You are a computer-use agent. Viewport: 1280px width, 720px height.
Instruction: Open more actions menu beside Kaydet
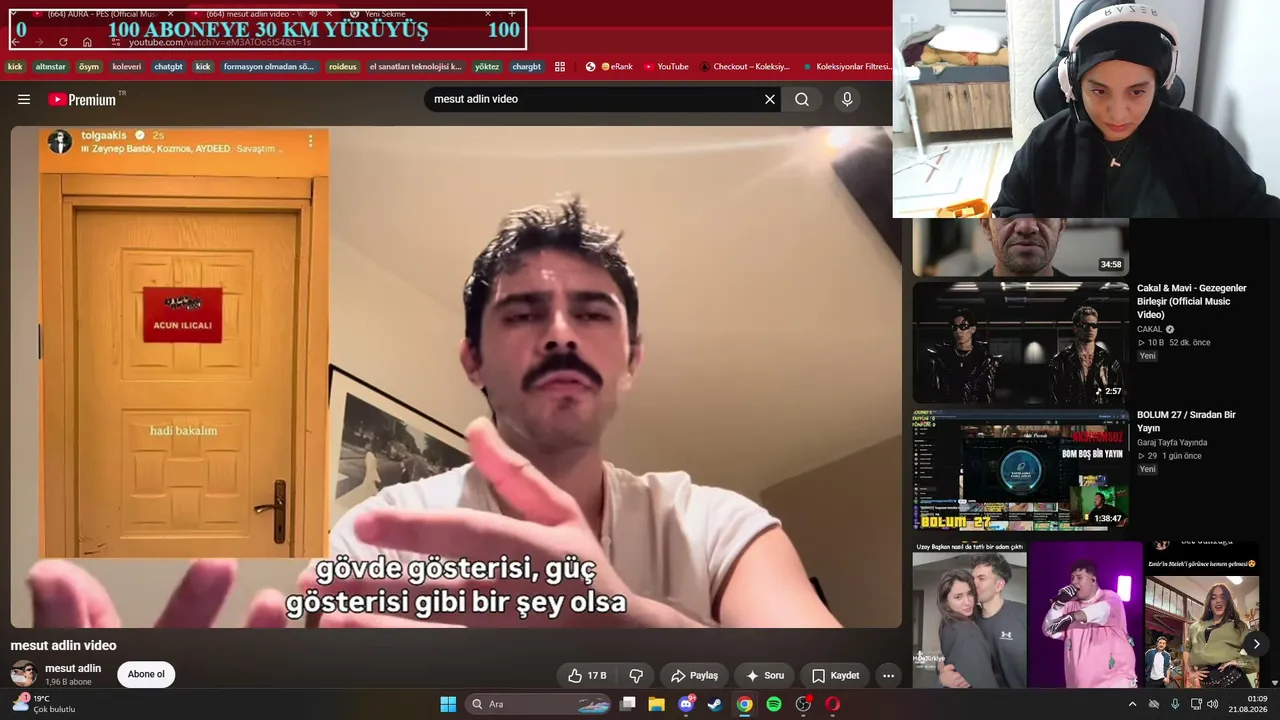click(888, 675)
